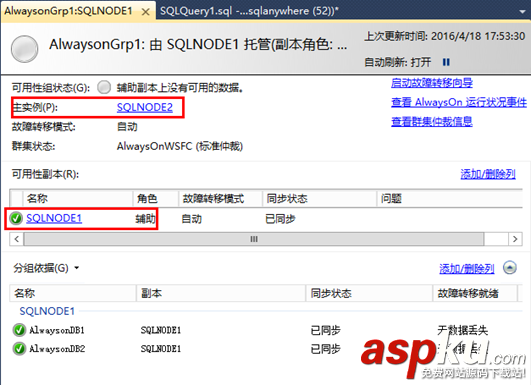Click the 辅助 role cell for SQLNODE1

(x=145, y=219)
